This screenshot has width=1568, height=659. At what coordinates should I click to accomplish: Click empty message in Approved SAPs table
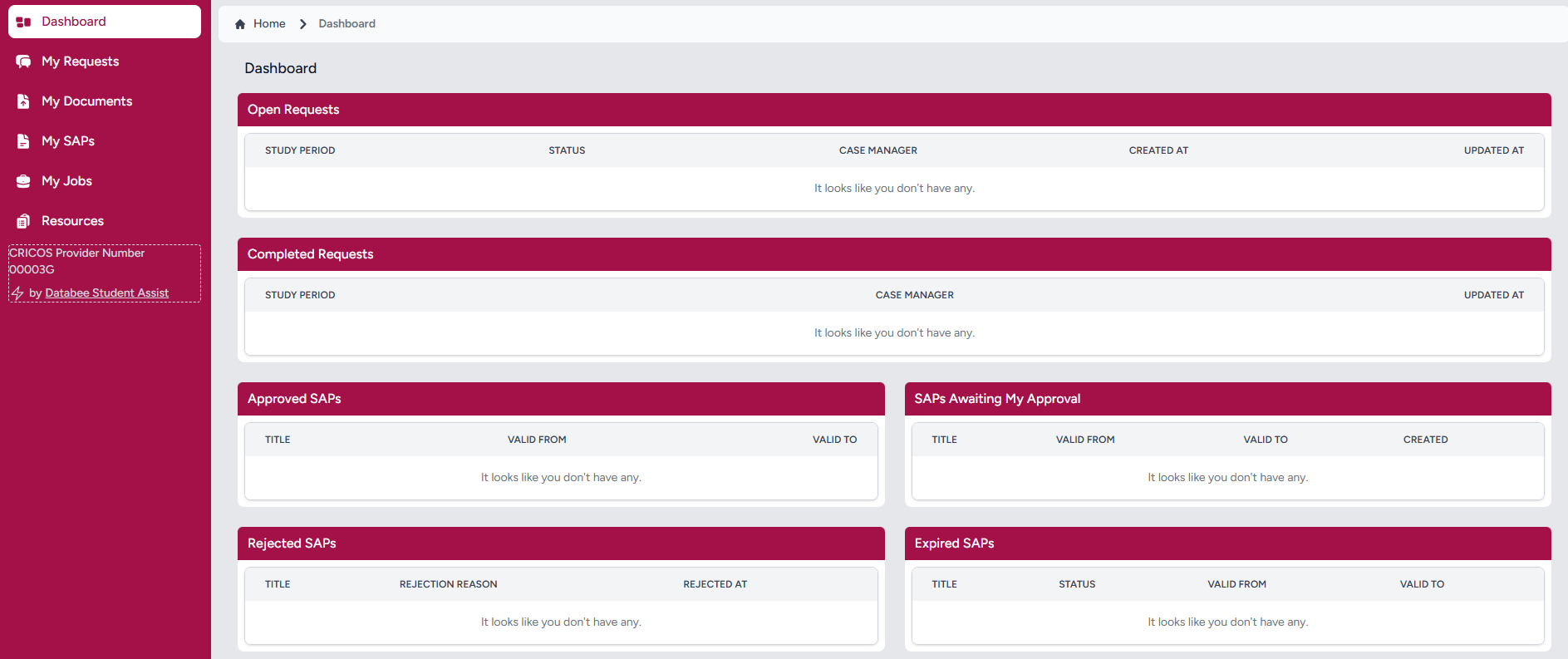point(561,478)
